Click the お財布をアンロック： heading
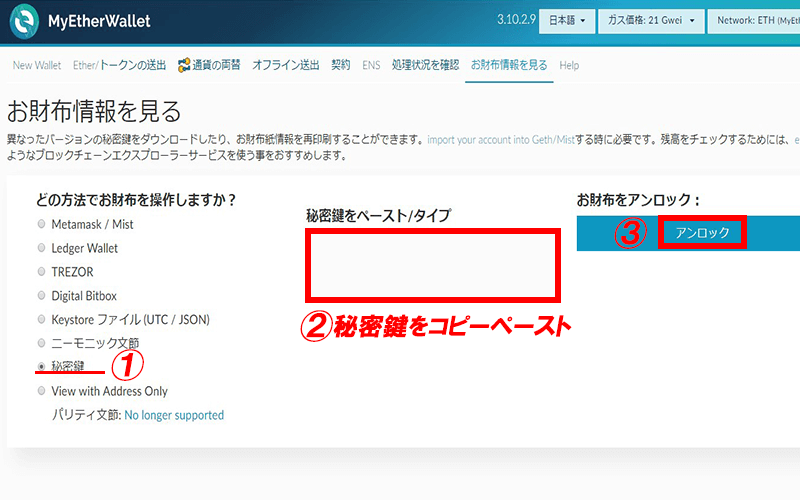800x500 pixels. pos(638,199)
